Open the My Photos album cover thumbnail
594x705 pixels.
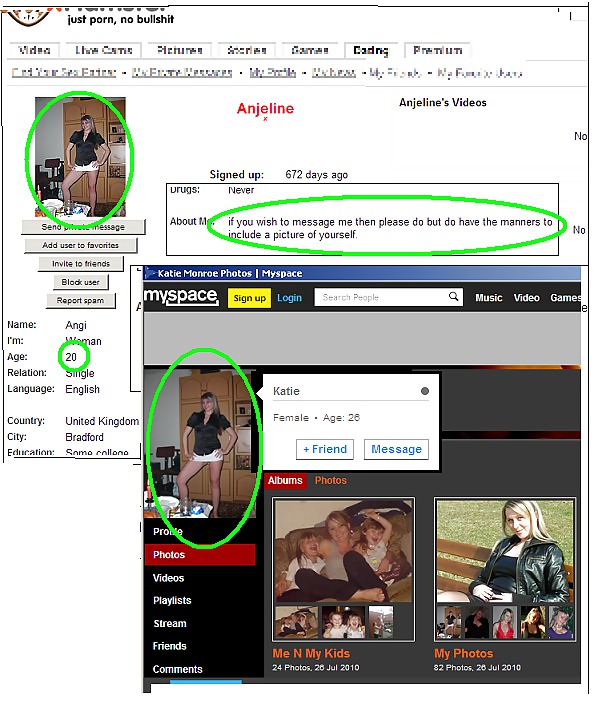[x=505, y=551]
